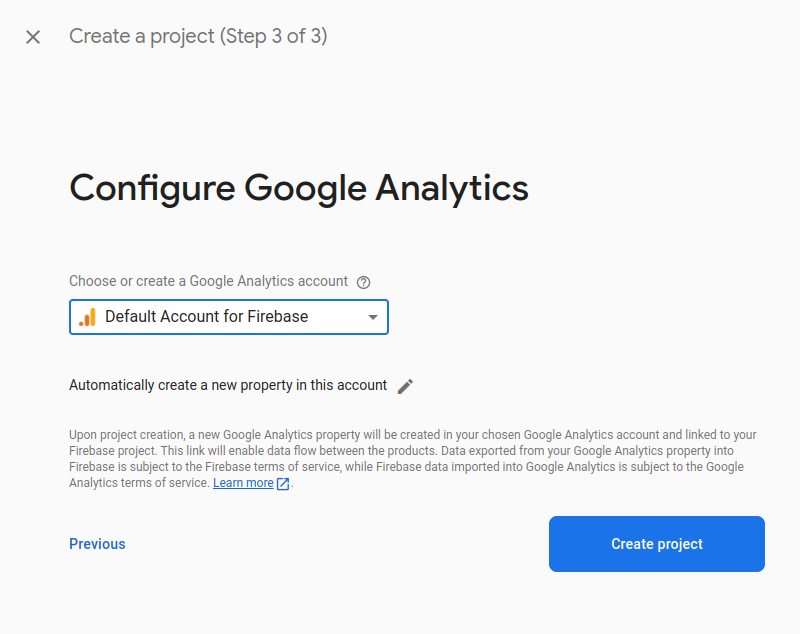800x634 pixels.
Task: Click the words Create a project in header
Action: click(142, 36)
